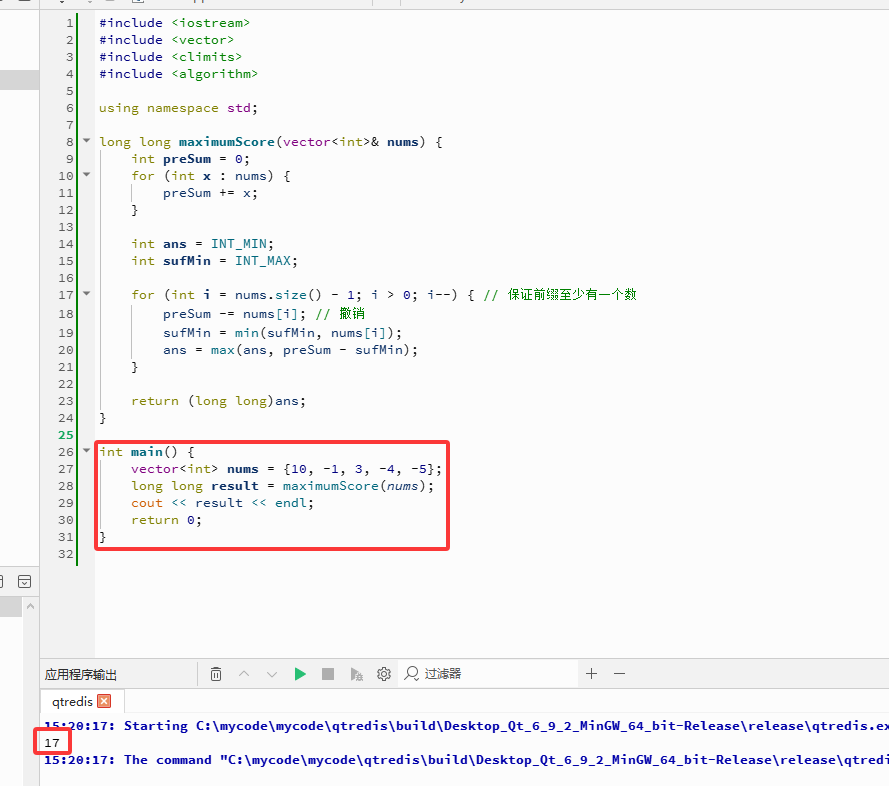The image size is (889, 786).
Task: Click the '#include <climits>' line
Action: point(170,57)
